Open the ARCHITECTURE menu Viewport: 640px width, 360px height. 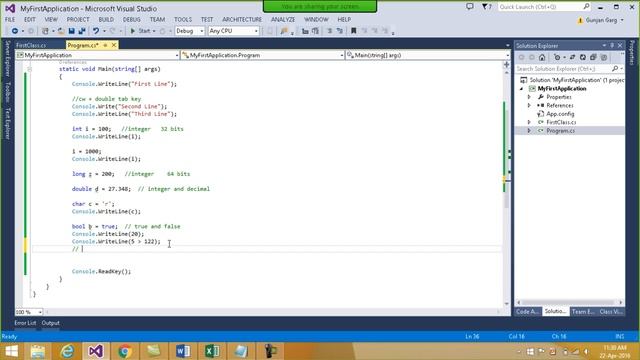coord(242,20)
